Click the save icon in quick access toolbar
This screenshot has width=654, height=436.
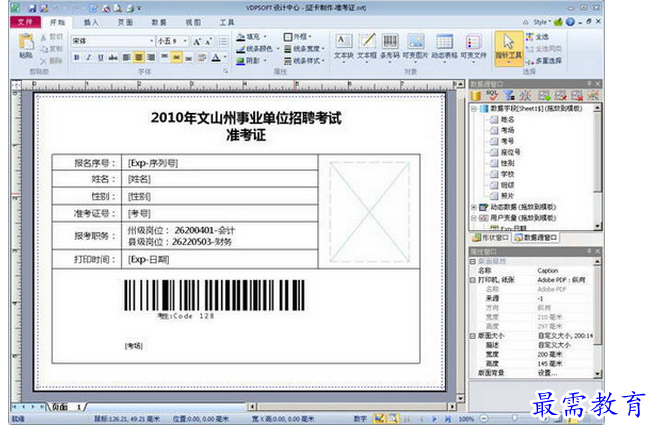(33, 8)
